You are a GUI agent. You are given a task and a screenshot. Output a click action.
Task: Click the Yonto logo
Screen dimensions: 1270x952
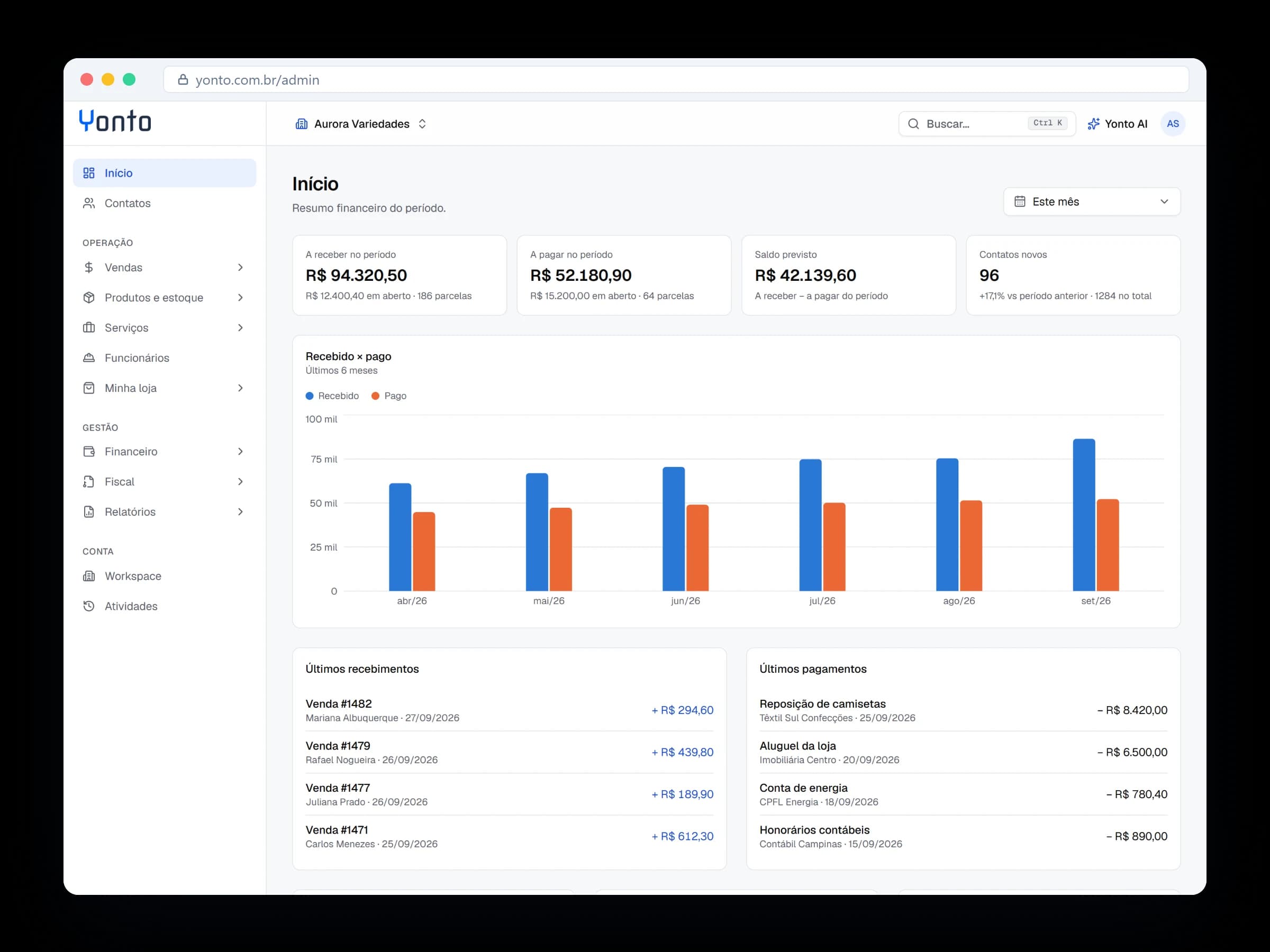[x=115, y=121]
